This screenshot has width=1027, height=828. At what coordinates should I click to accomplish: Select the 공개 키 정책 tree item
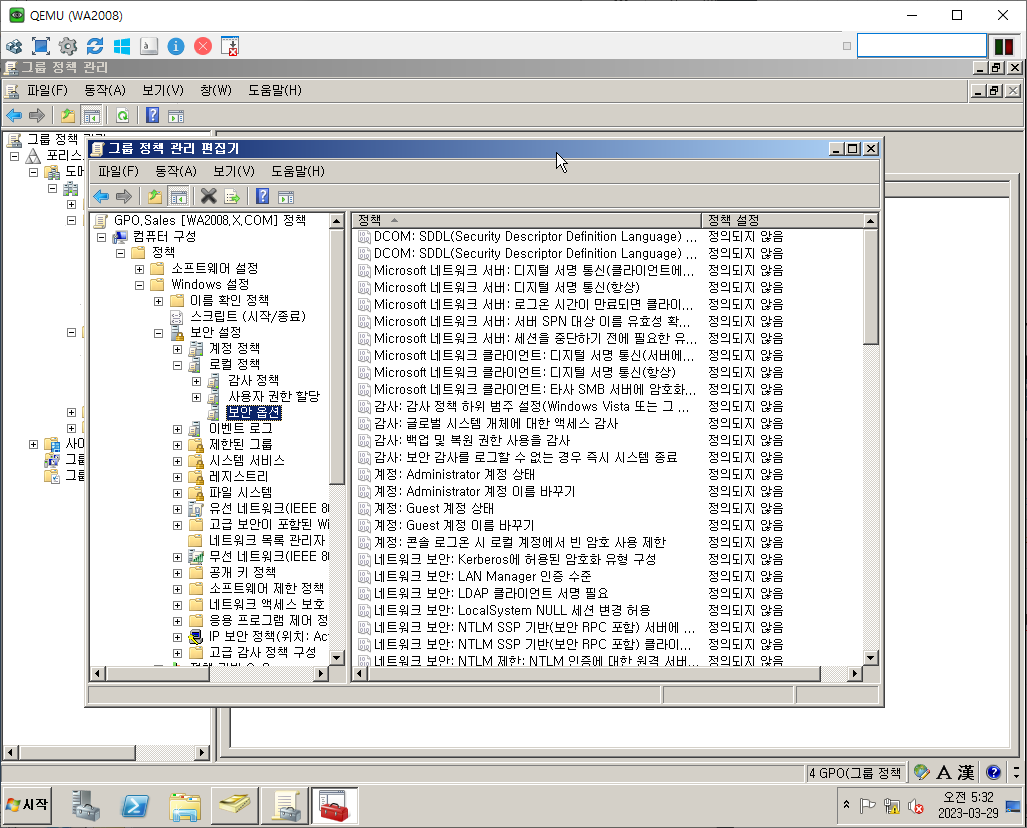click(x=242, y=573)
